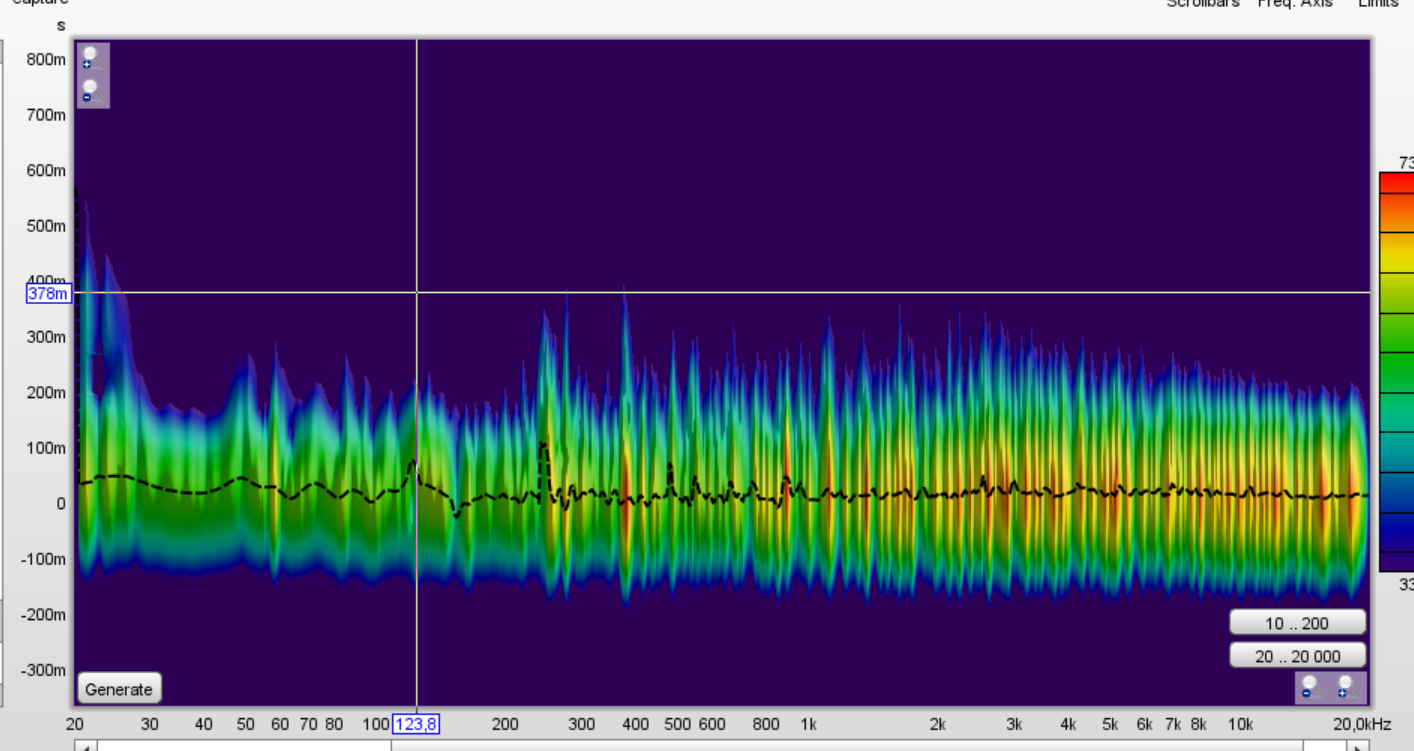
Task: Click the 800m time axis label
Action: (x=47, y=59)
